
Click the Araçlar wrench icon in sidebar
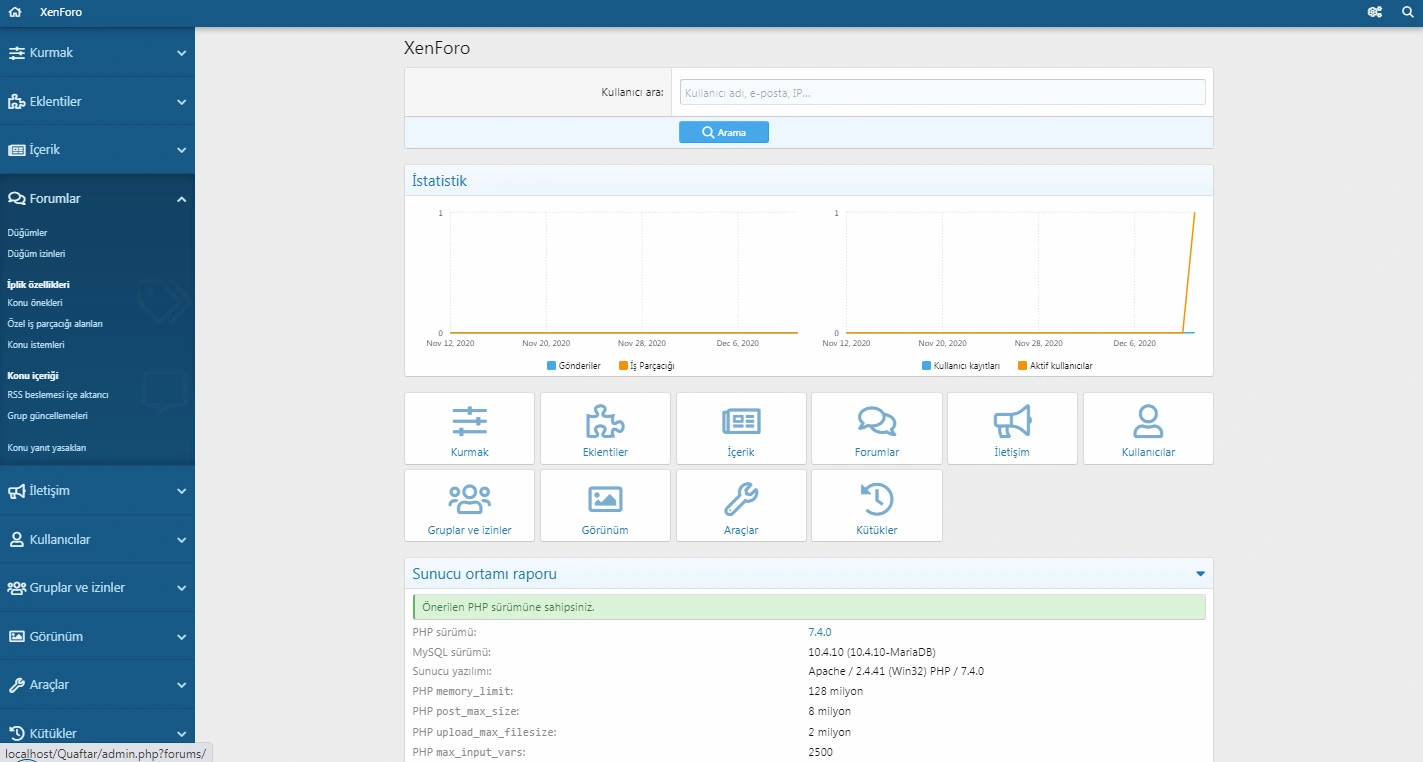(17, 685)
